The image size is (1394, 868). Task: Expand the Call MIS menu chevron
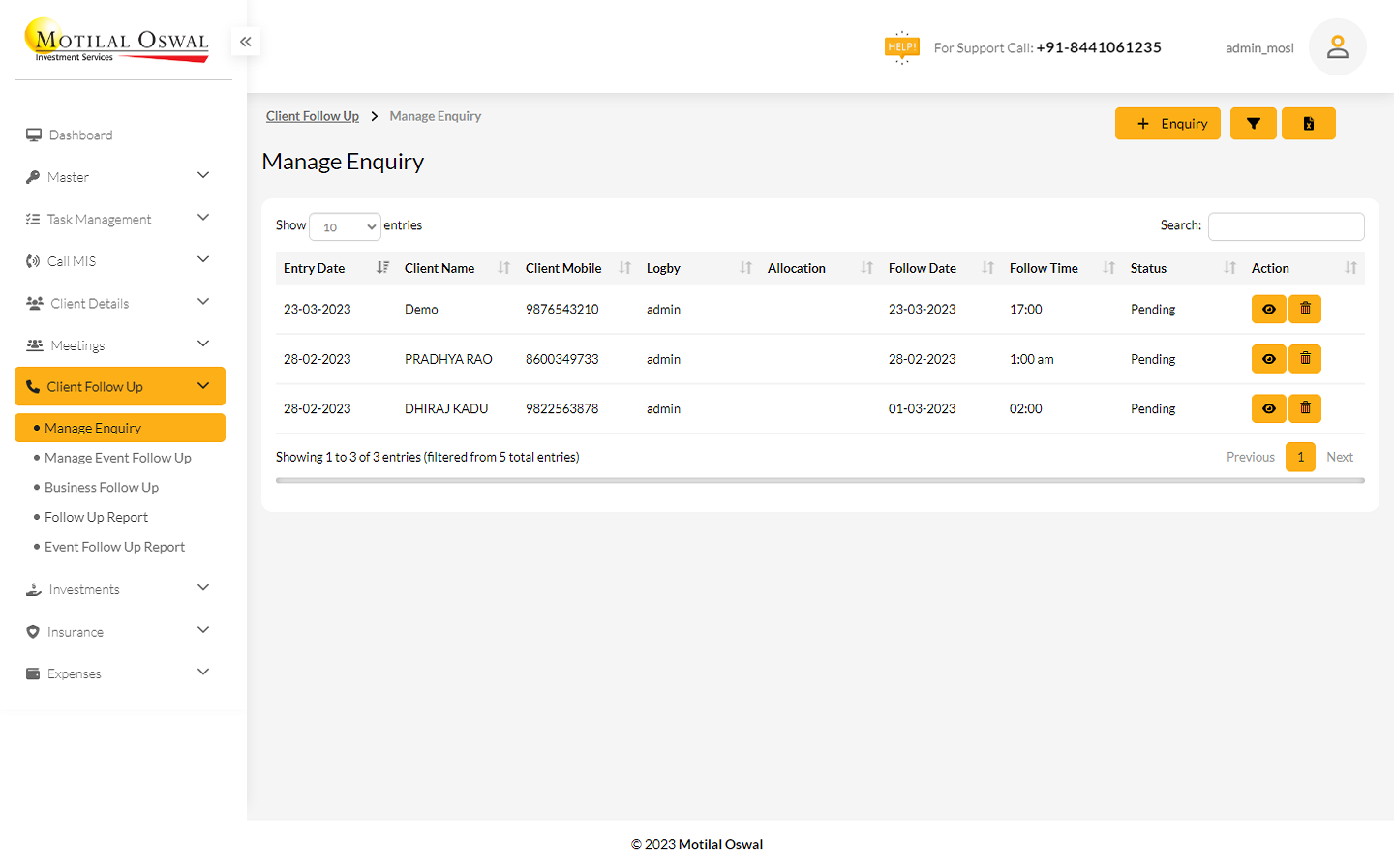tap(203, 259)
